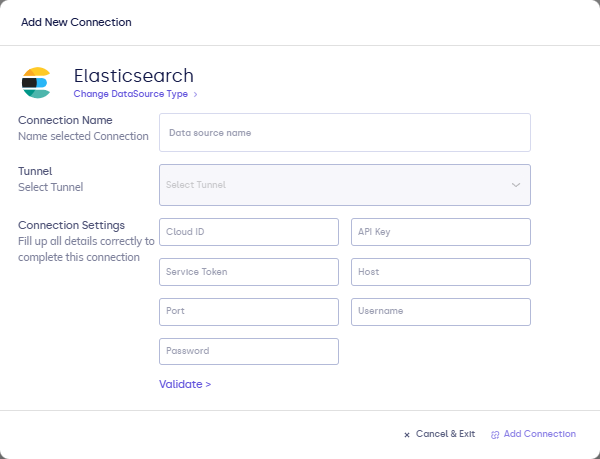Expand the tunnel list with the chevron arrow
The height and width of the screenshot is (459, 600).
(516, 185)
